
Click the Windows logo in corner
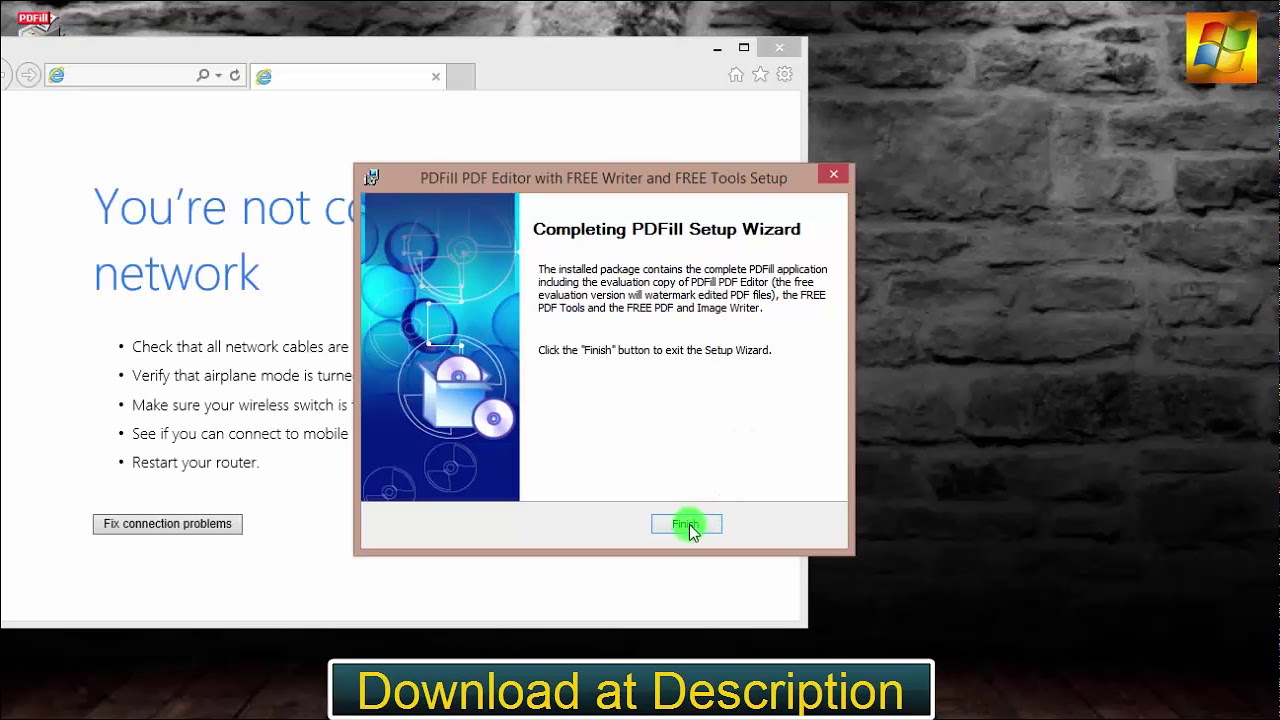[x=1221, y=47]
